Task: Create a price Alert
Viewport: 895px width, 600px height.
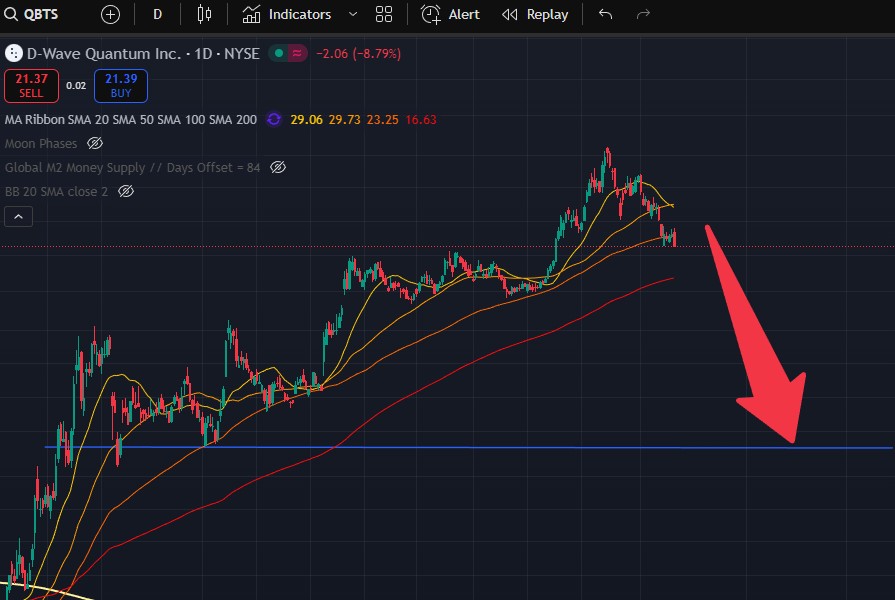Action: click(450, 14)
